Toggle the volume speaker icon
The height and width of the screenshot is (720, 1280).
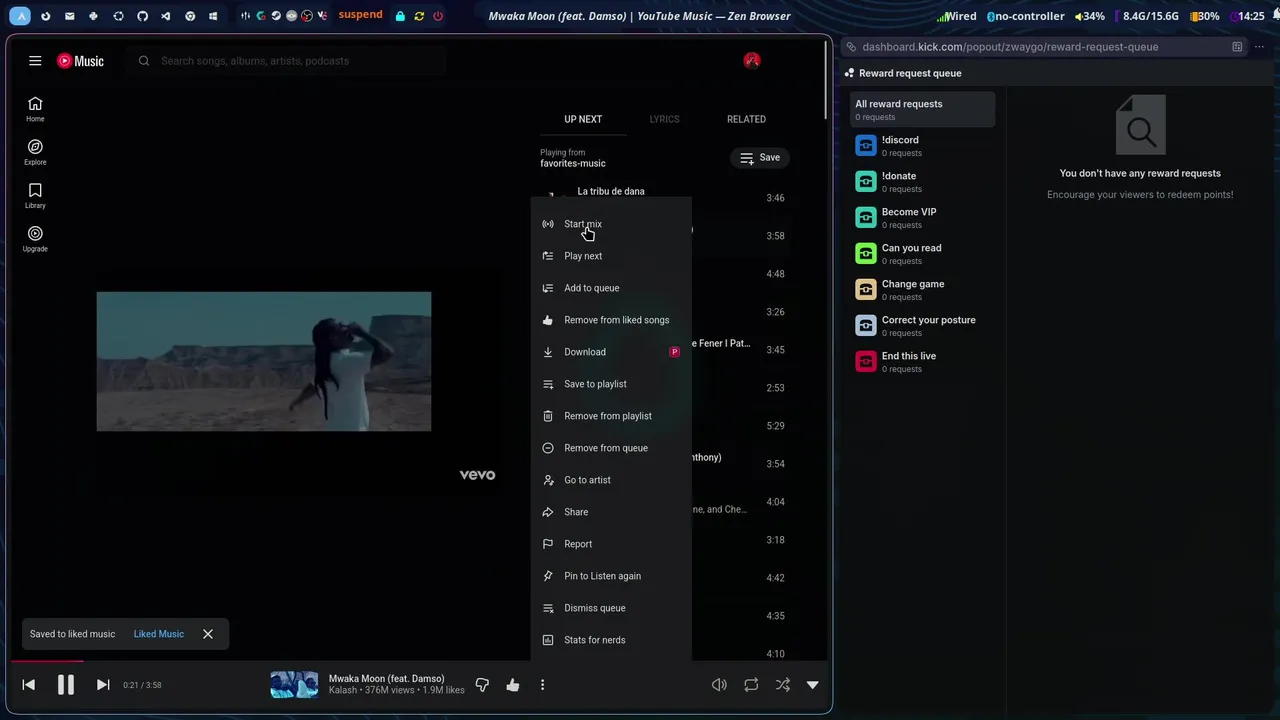(x=719, y=685)
